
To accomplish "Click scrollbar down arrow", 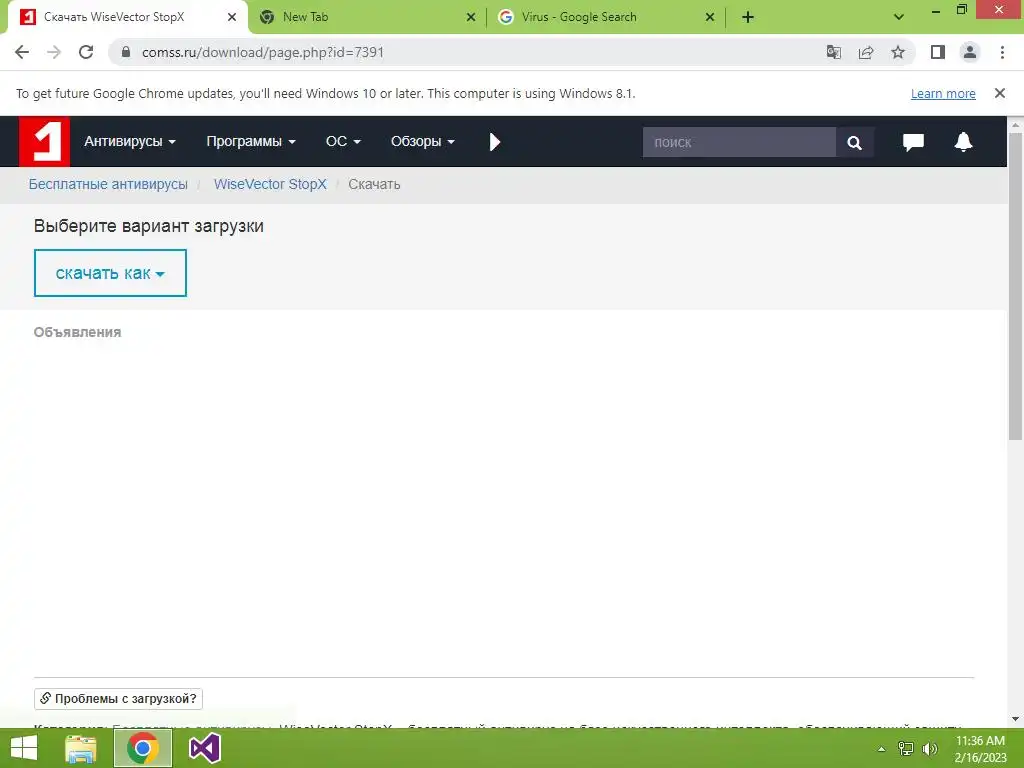I will coord(1015,719).
